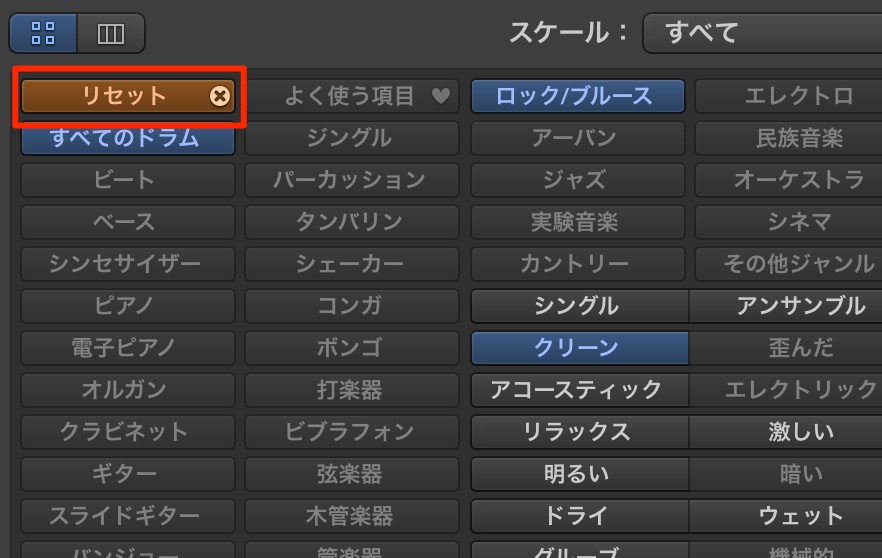The image size is (882, 558).
Task: Select the 明るい descriptor
Action: point(579,474)
